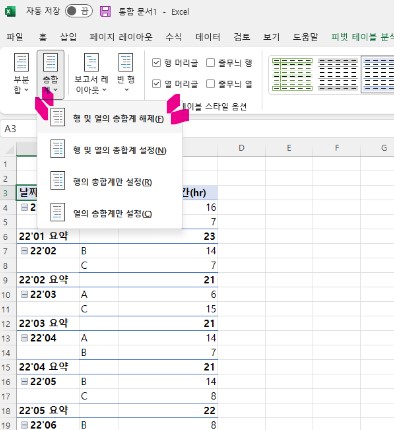Enable the 줄무늬 열 checkbox
The image size is (394, 430).
[210, 83]
